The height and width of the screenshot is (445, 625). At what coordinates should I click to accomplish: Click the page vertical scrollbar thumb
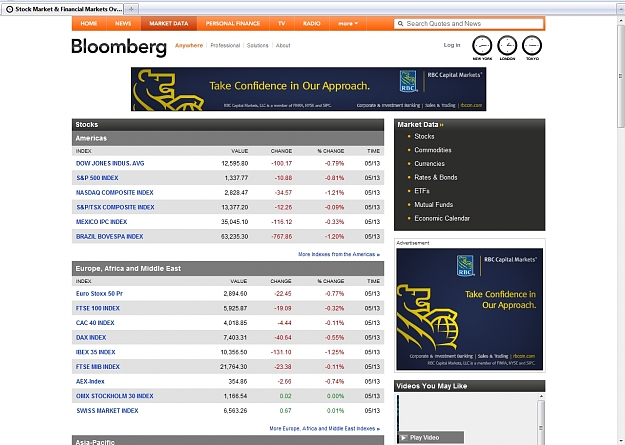[x=621, y=76]
